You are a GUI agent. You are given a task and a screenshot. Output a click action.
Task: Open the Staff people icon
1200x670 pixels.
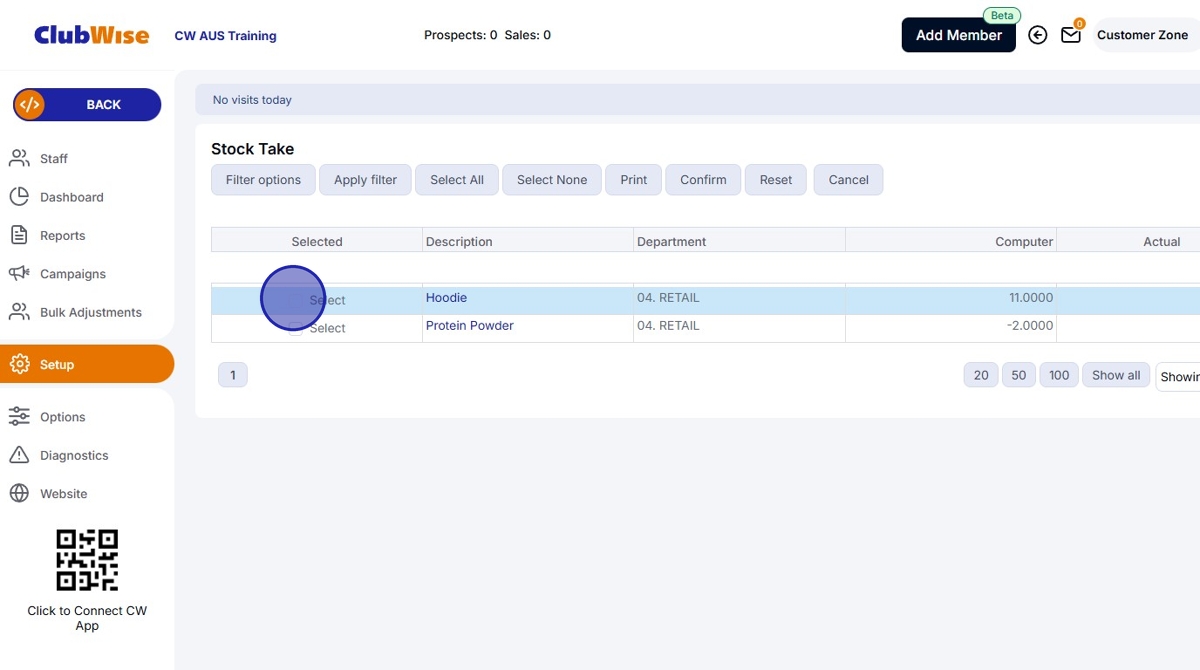click(x=19, y=158)
